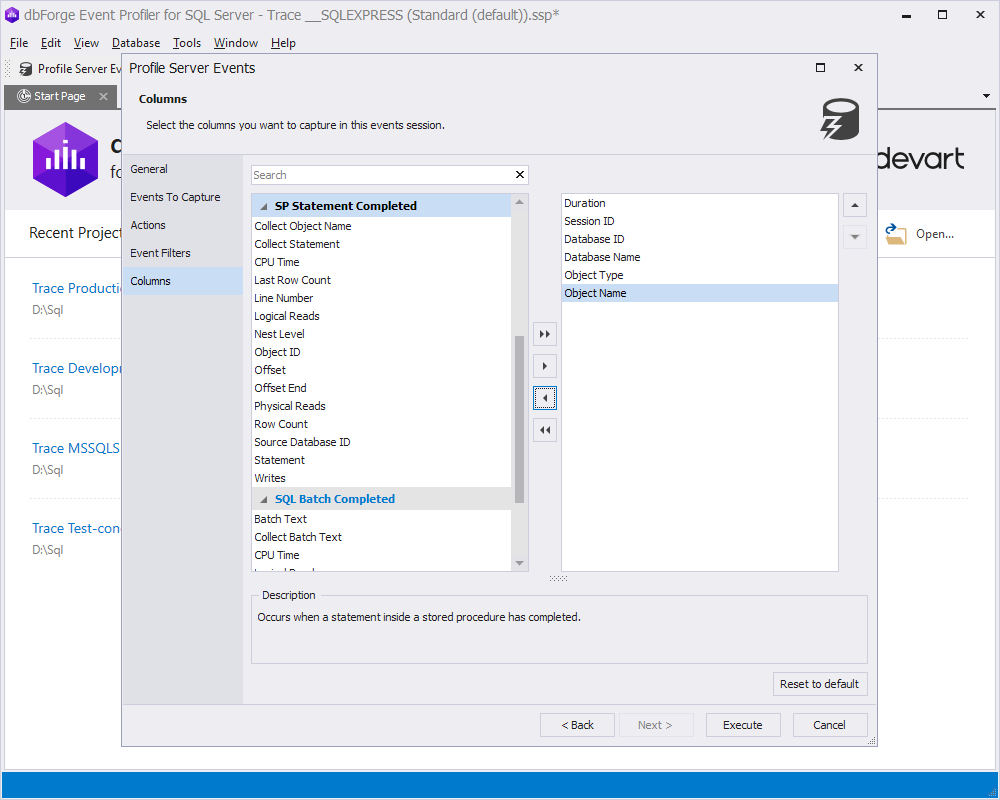The width and height of the screenshot is (1000, 800).
Task: Open the Trace Test-con recent project
Action: coord(76,528)
